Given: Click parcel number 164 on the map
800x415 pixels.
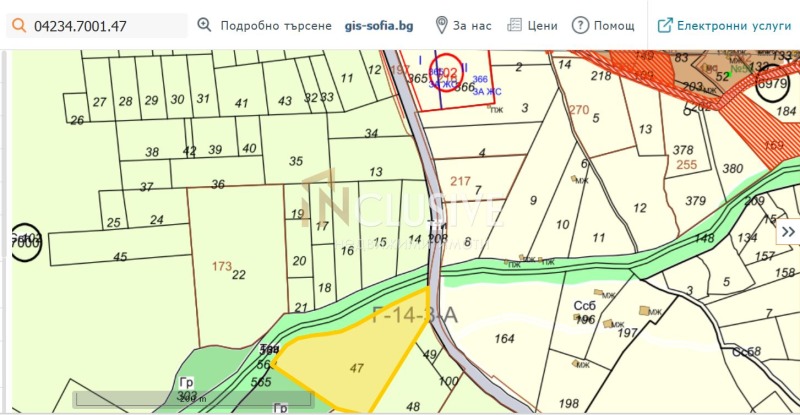Looking at the screenshot, I should coord(504,338).
